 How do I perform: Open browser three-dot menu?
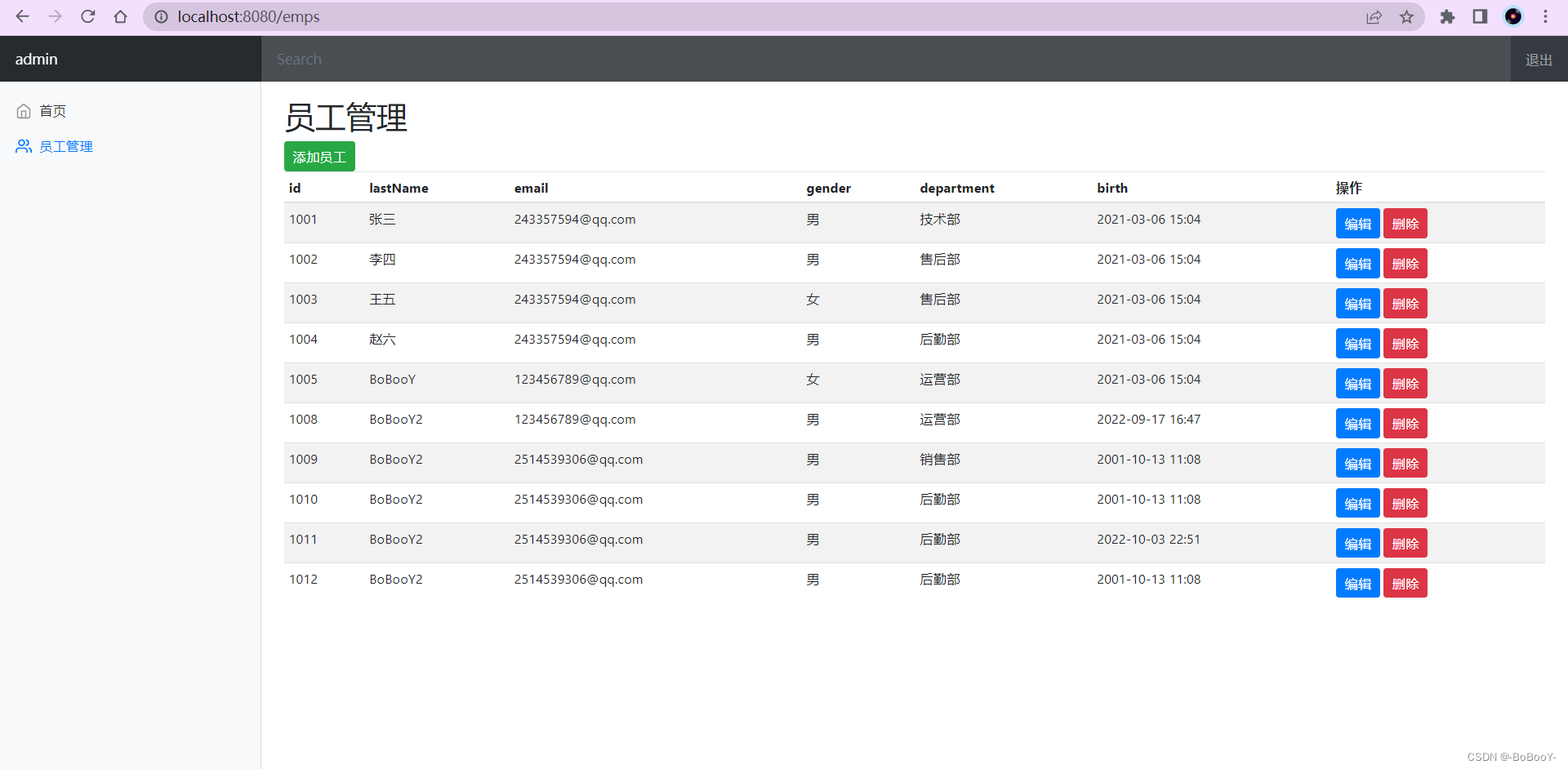[x=1545, y=16]
